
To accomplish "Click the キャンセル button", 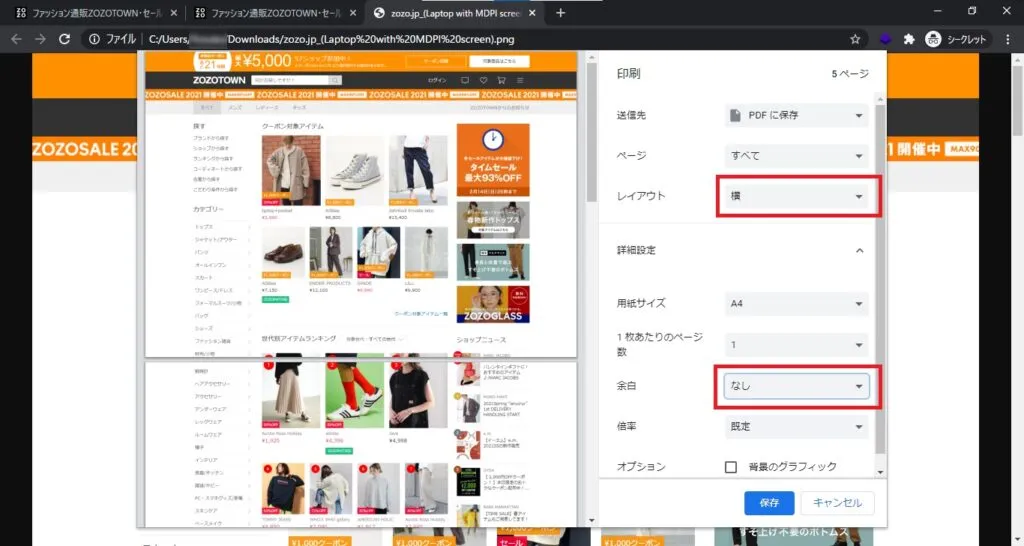I will pyautogui.click(x=837, y=503).
